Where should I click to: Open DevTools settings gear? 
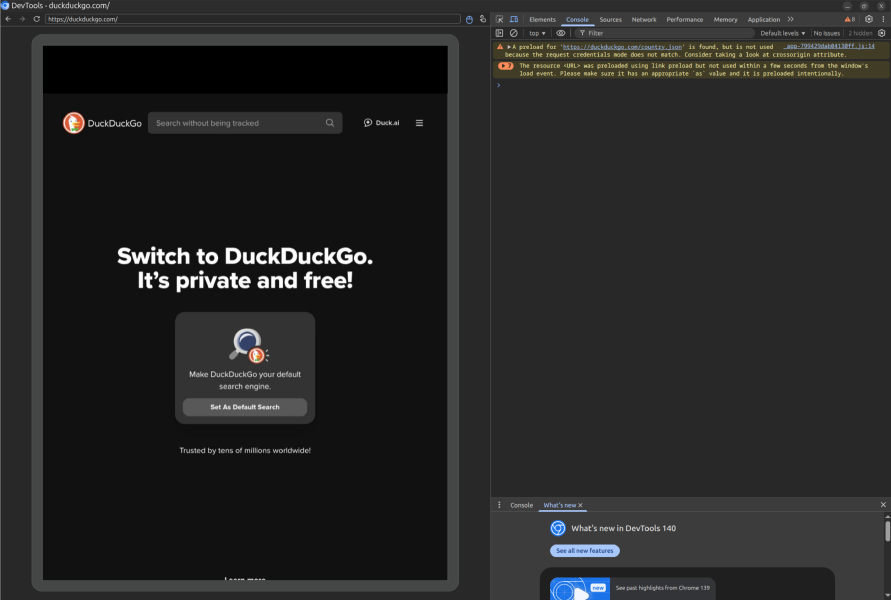click(x=868, y=18)
